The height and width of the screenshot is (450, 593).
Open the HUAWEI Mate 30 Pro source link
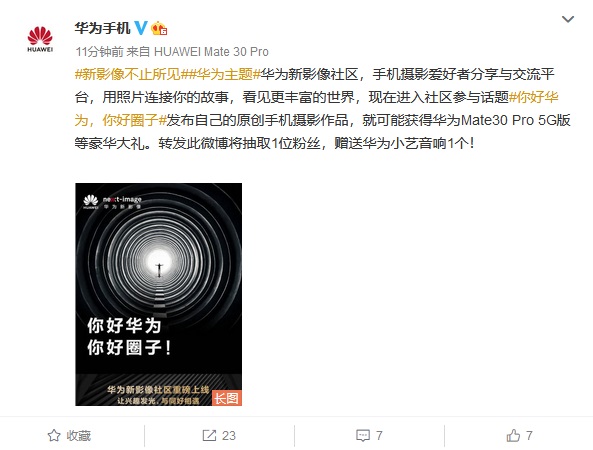[x=211, y=51]
